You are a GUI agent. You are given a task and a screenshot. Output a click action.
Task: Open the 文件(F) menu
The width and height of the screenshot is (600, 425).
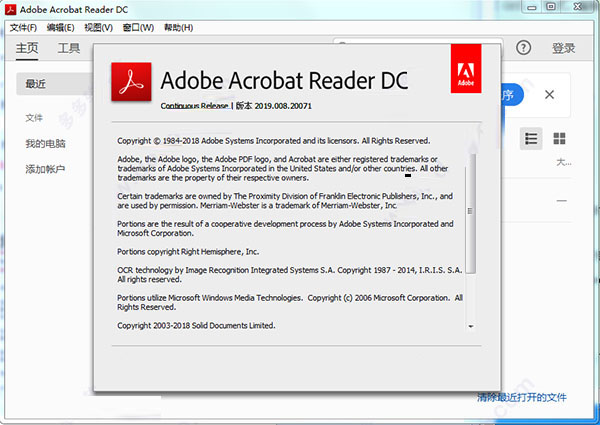tap(23, 28)
